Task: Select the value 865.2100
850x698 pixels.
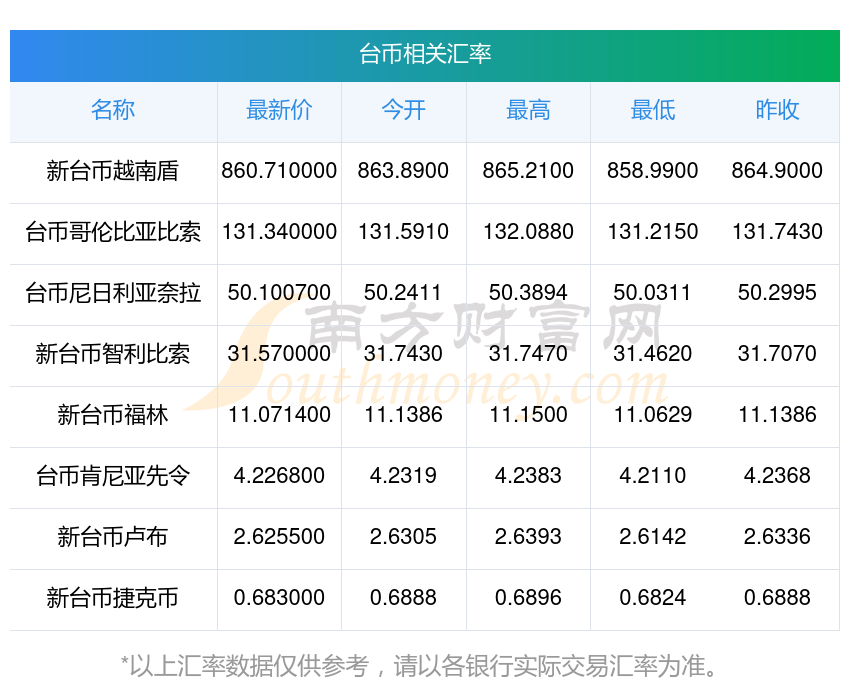Action: [x=528, y=171]
